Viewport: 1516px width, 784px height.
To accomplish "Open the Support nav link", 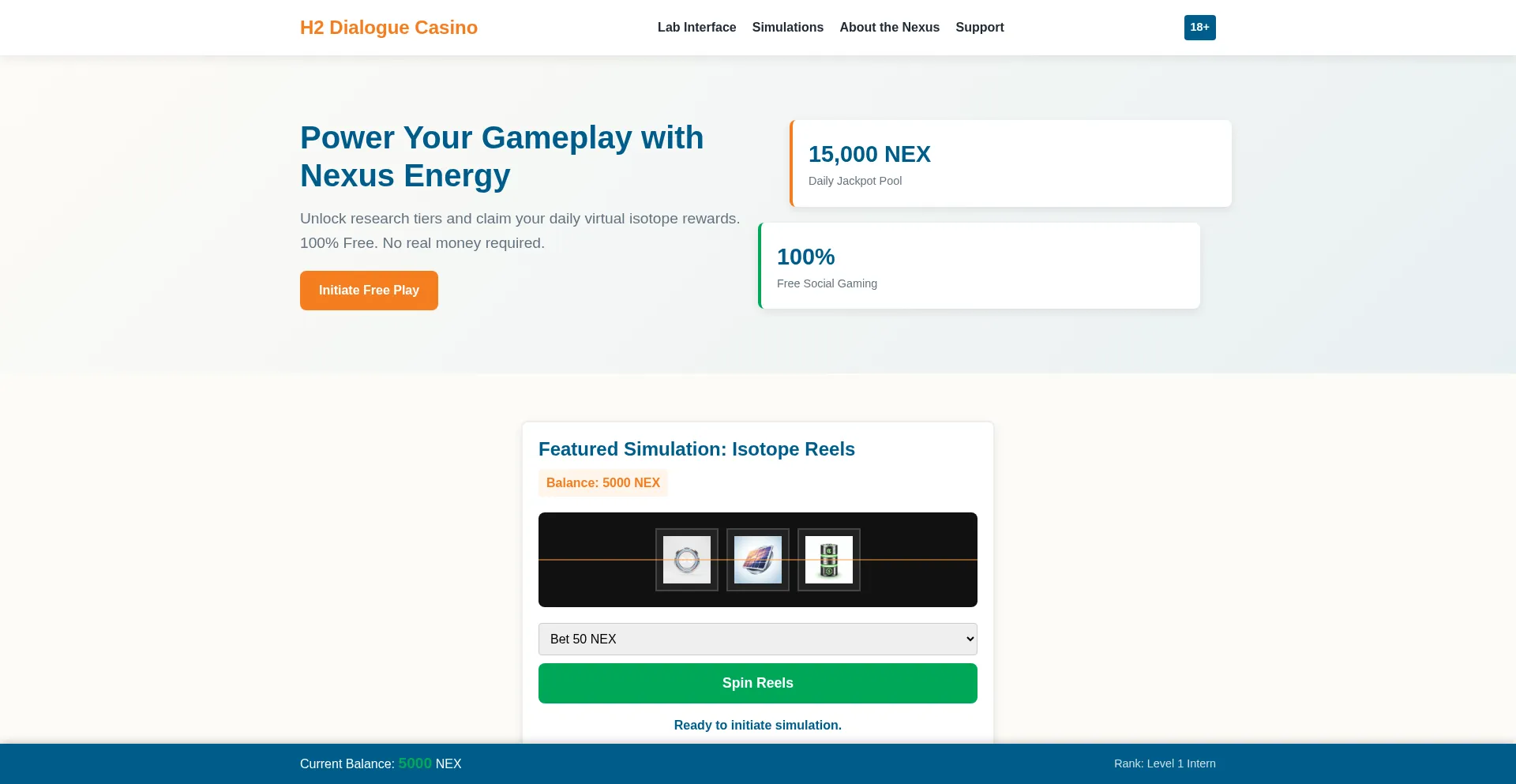I will point(980,28).
